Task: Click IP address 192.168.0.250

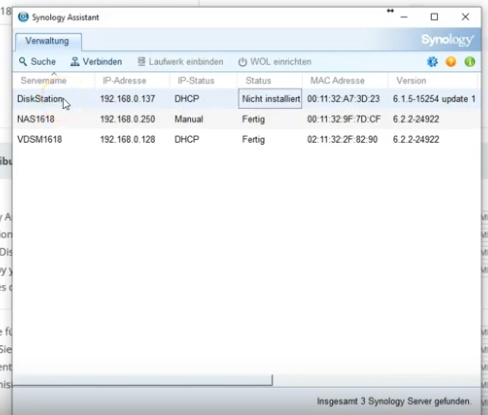Action: pos(127,119)
